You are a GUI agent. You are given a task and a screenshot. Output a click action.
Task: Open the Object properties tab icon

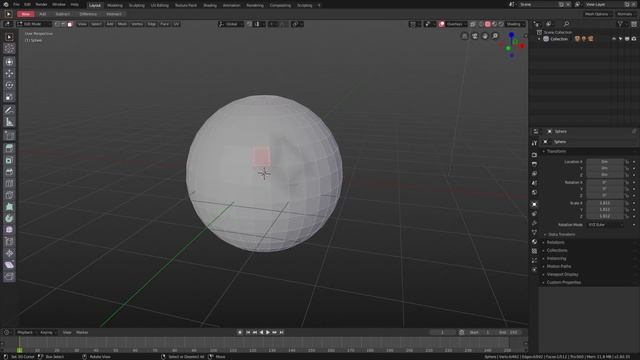(534, 204)
